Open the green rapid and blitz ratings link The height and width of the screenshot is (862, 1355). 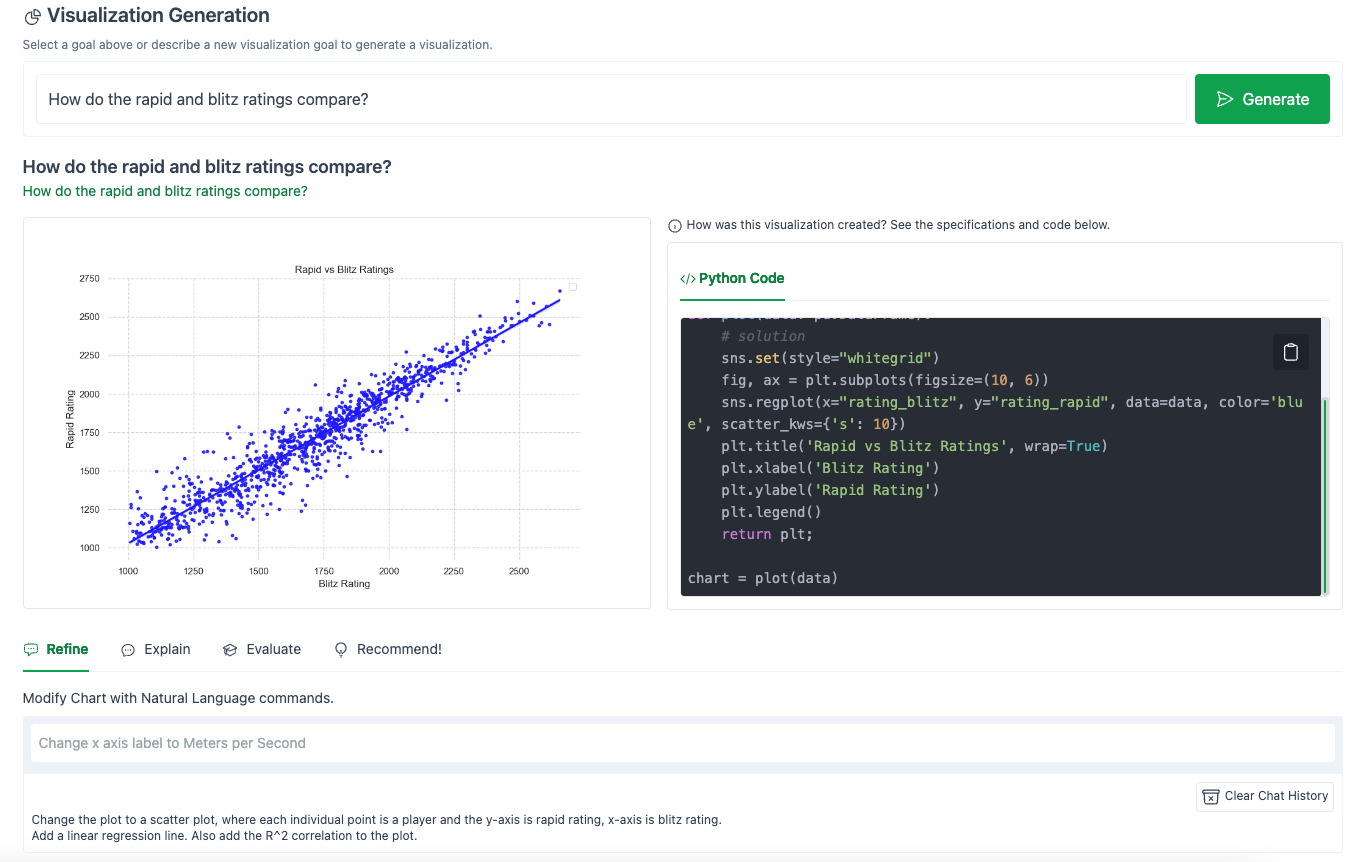coord(165,191)
